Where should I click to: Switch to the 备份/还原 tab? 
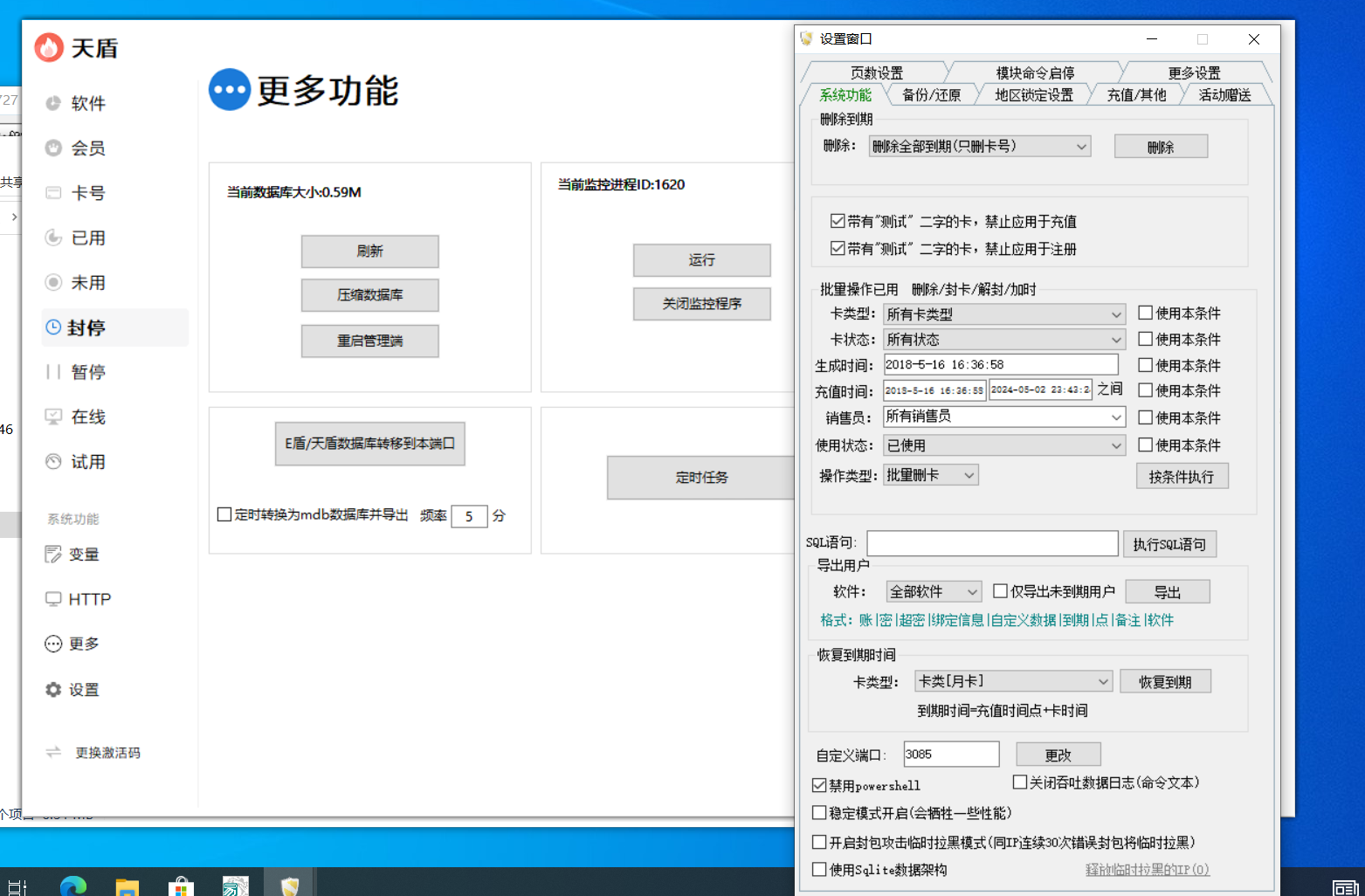[931, 94]
